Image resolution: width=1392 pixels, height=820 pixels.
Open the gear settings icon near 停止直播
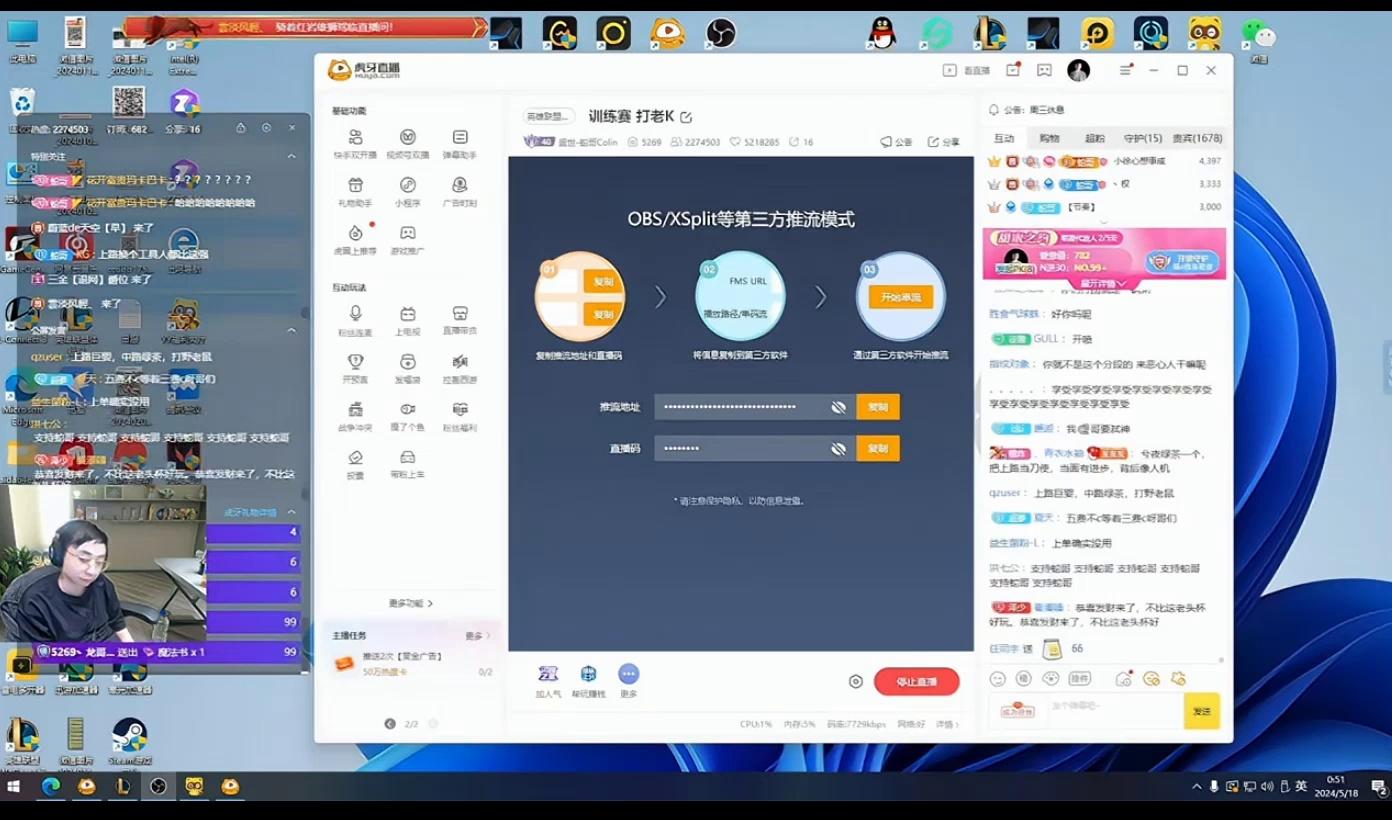point(855,682)
